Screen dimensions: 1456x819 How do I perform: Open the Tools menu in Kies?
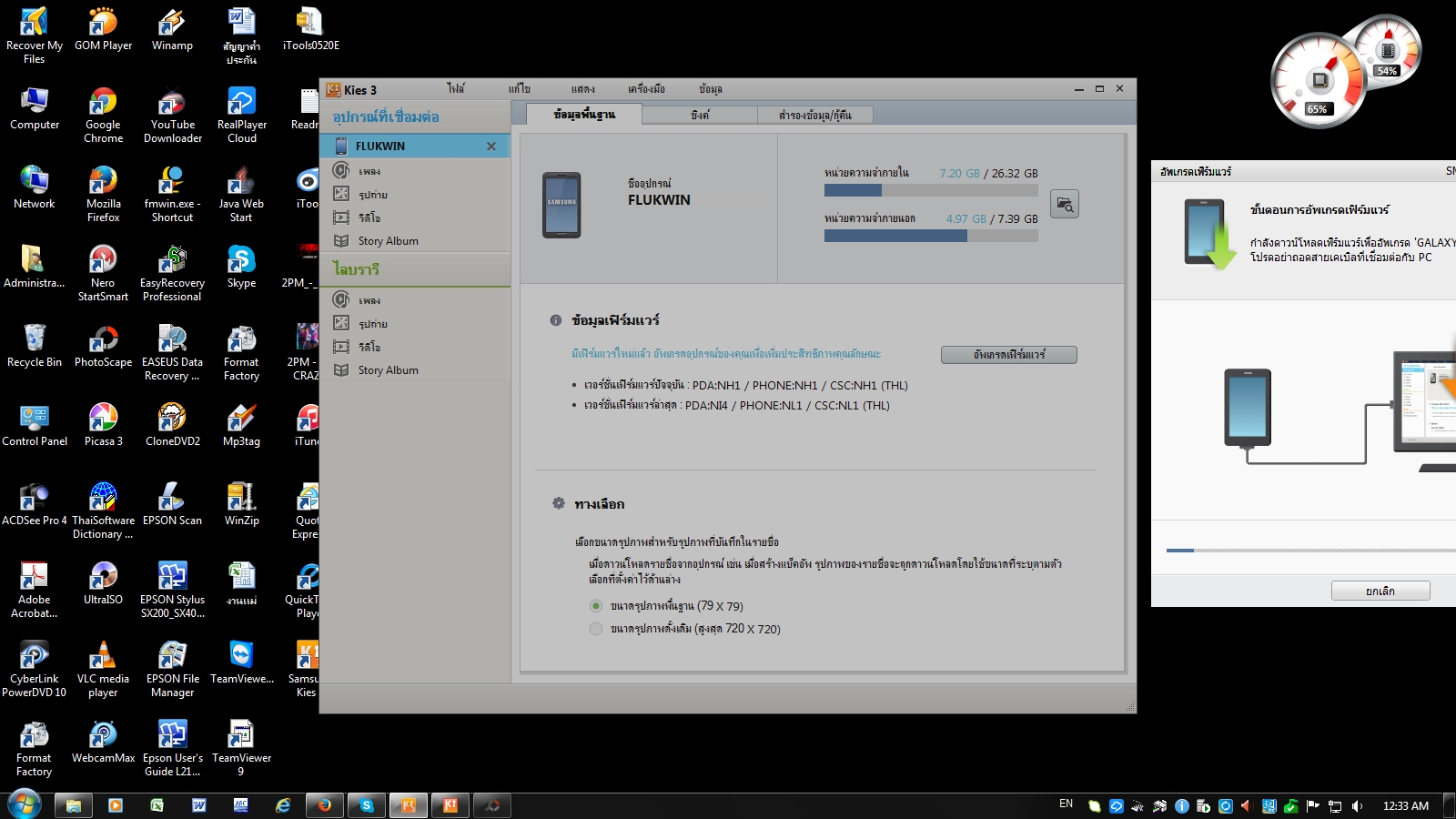(646, 89)
